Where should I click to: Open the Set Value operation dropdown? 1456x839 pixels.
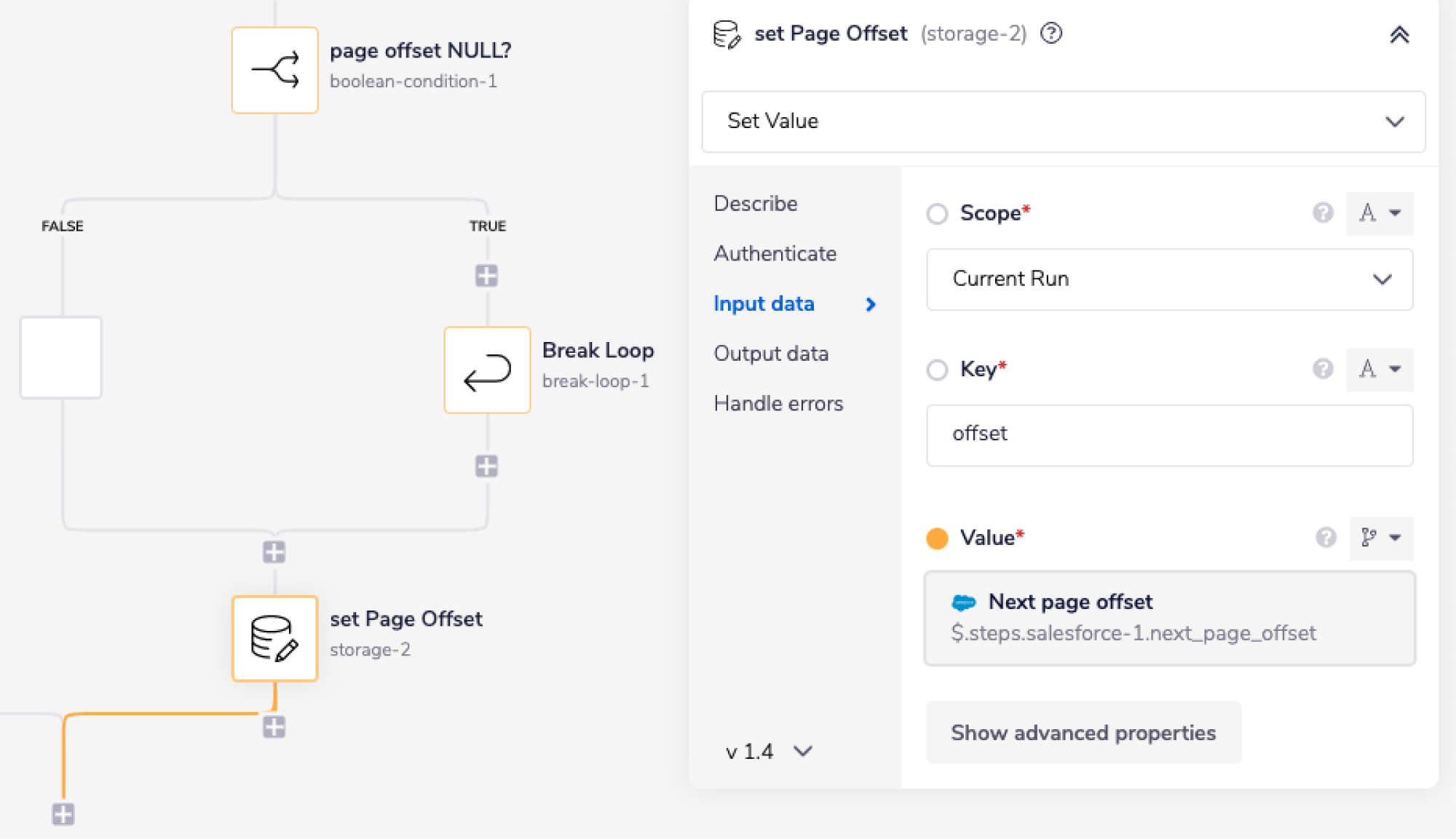[x=1063, y=122]
